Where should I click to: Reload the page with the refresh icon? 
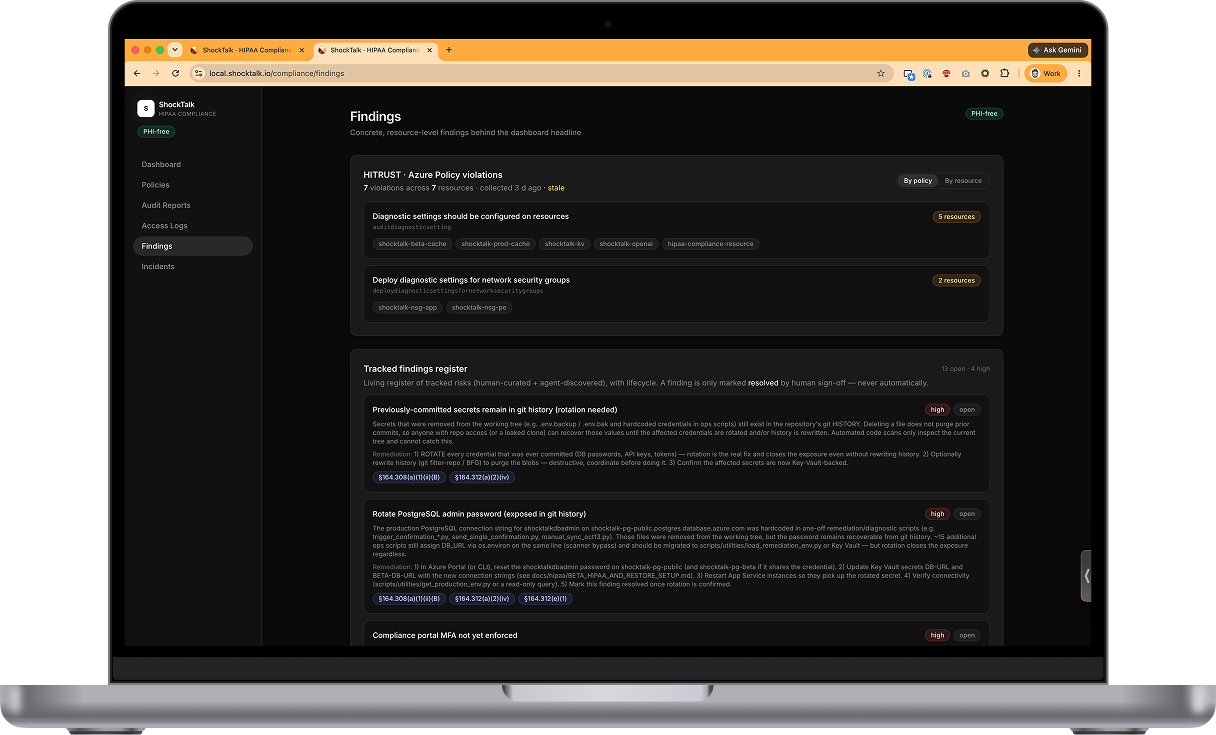coord(176,73)
